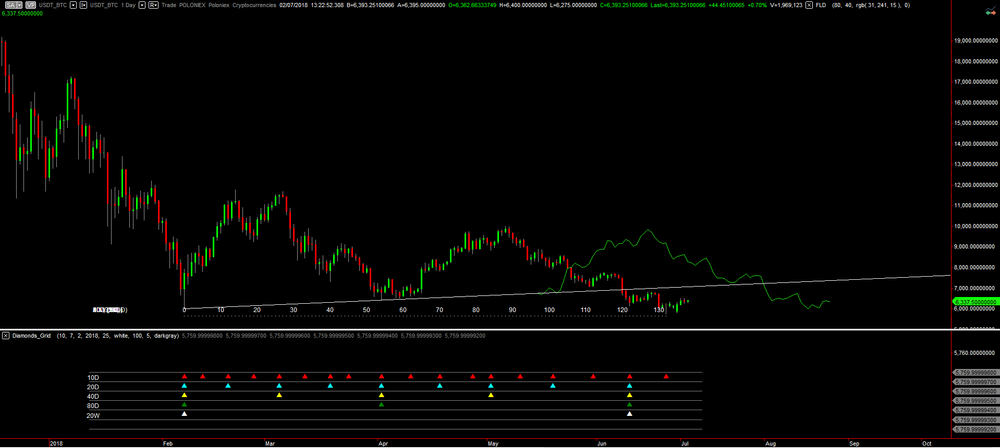Click the yellow 40D triangle at May
Viewport: 1000px width, 448px height.
[x=491, y=395]
